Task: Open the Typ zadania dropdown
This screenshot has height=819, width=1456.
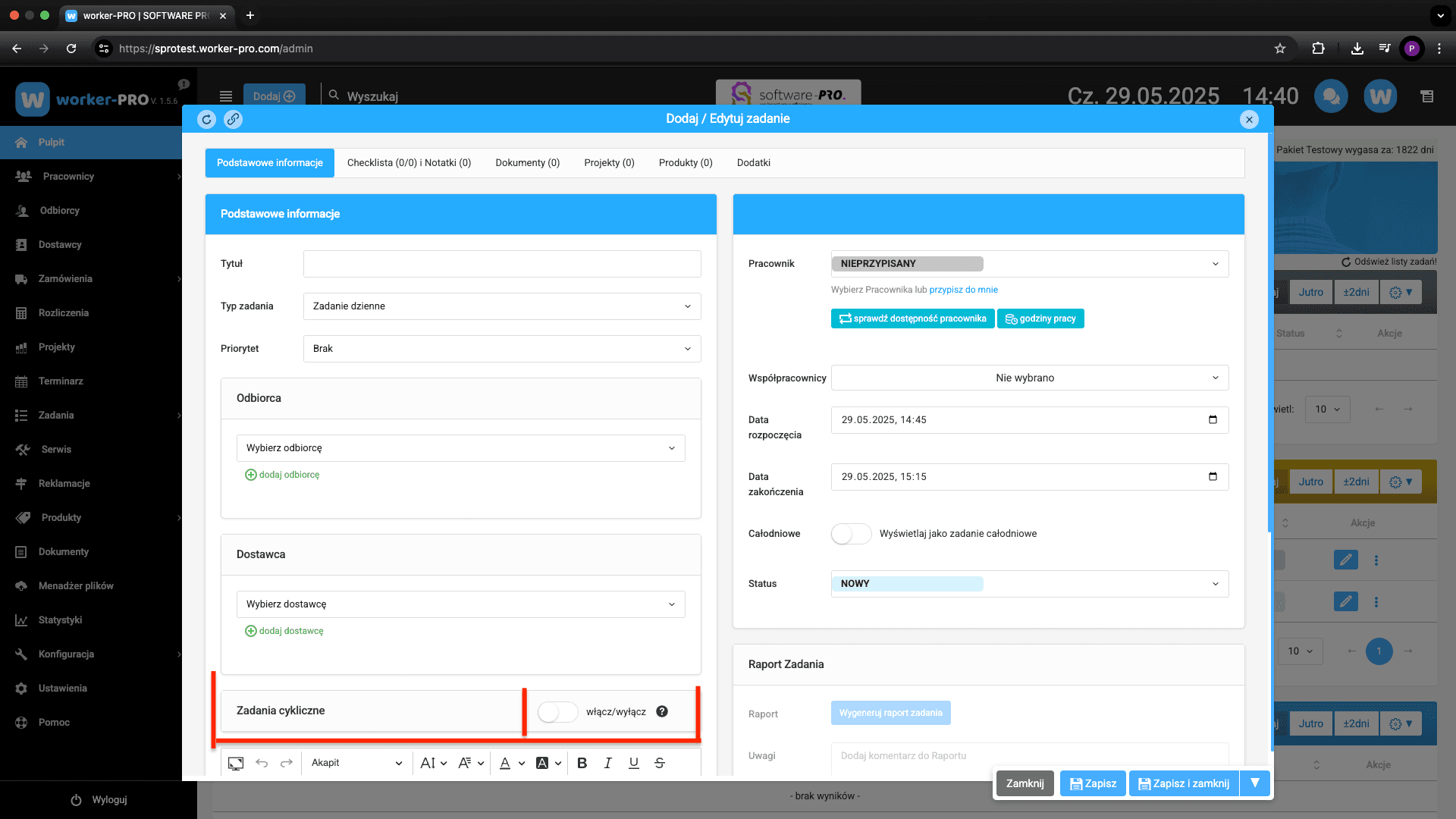Action: point(502,306)
